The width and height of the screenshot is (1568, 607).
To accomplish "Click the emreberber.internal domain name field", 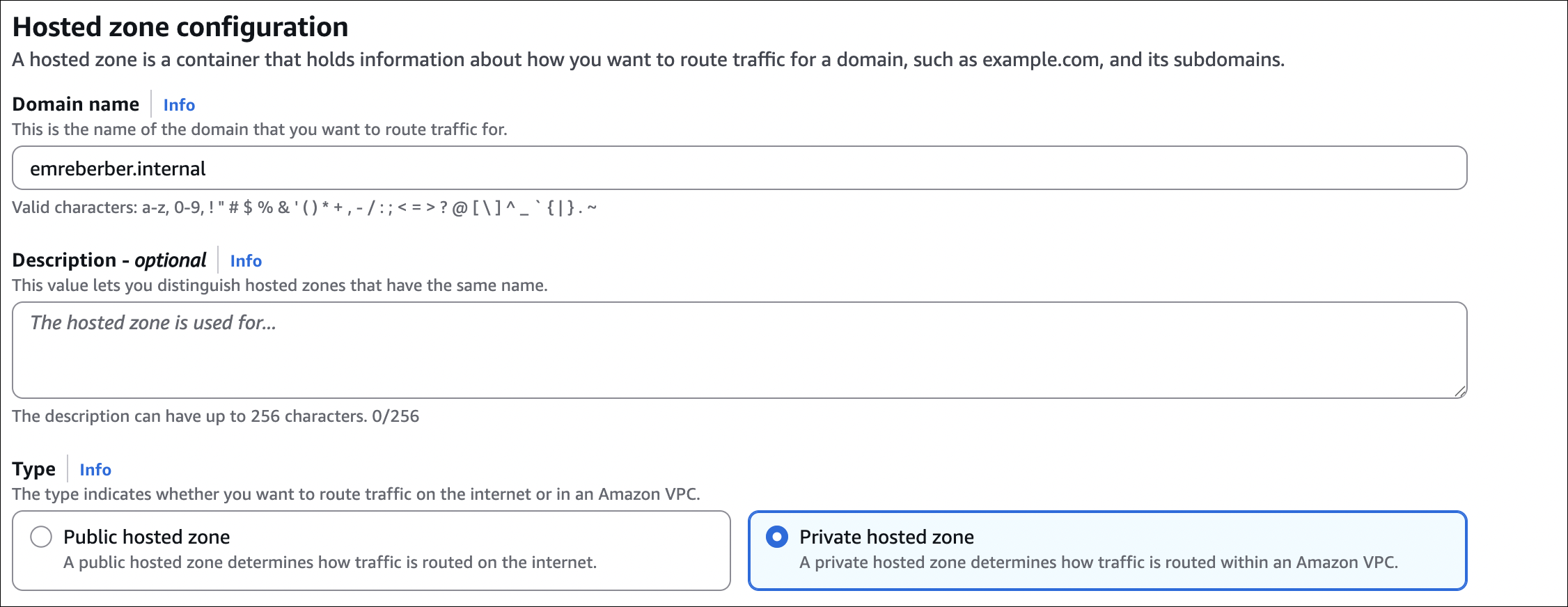I will tap(739, 168).
